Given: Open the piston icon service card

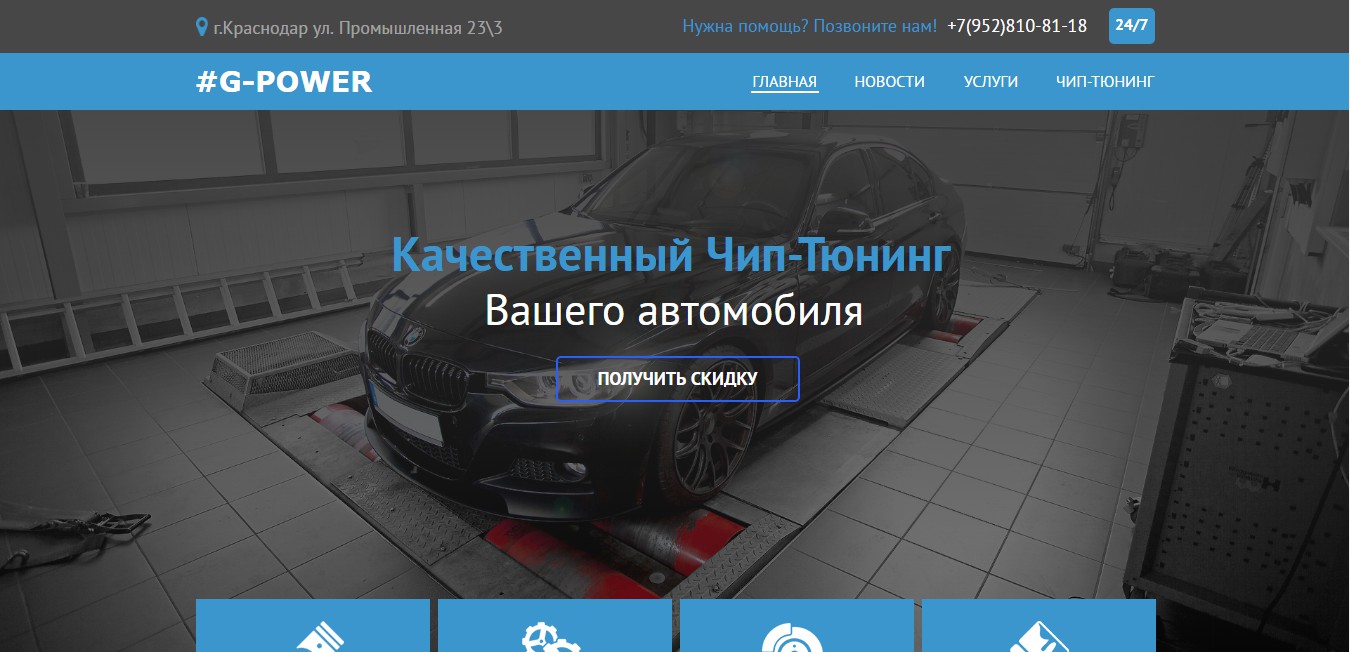Looking at the screenshot, I should click(313, 626).
